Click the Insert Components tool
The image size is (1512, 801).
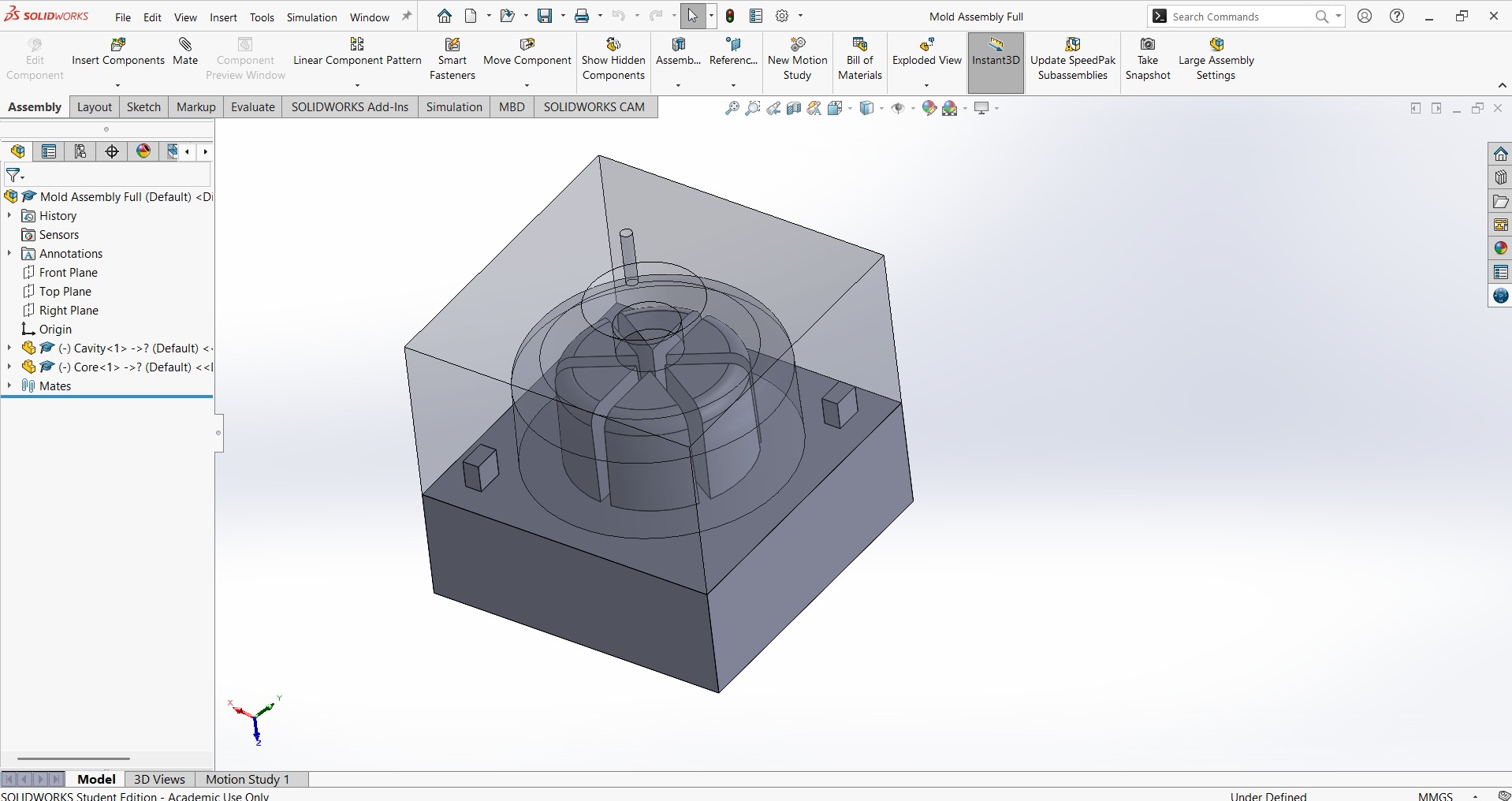pos(118,52)
